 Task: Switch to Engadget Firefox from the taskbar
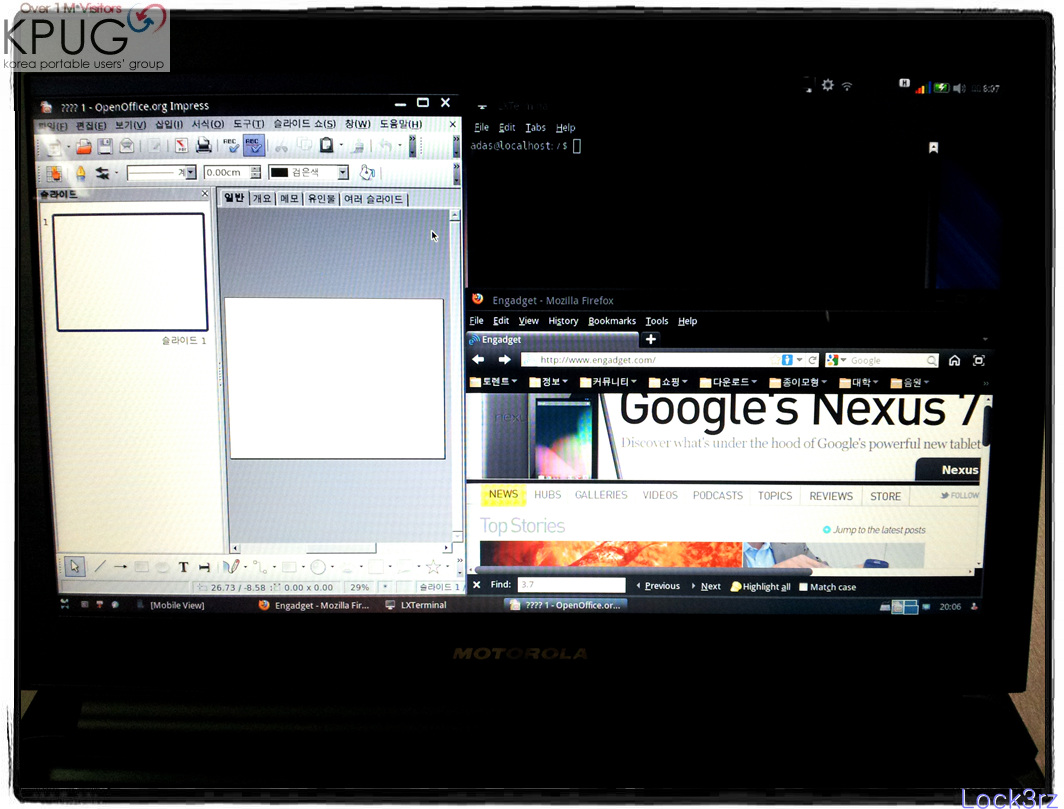point(315,605)
